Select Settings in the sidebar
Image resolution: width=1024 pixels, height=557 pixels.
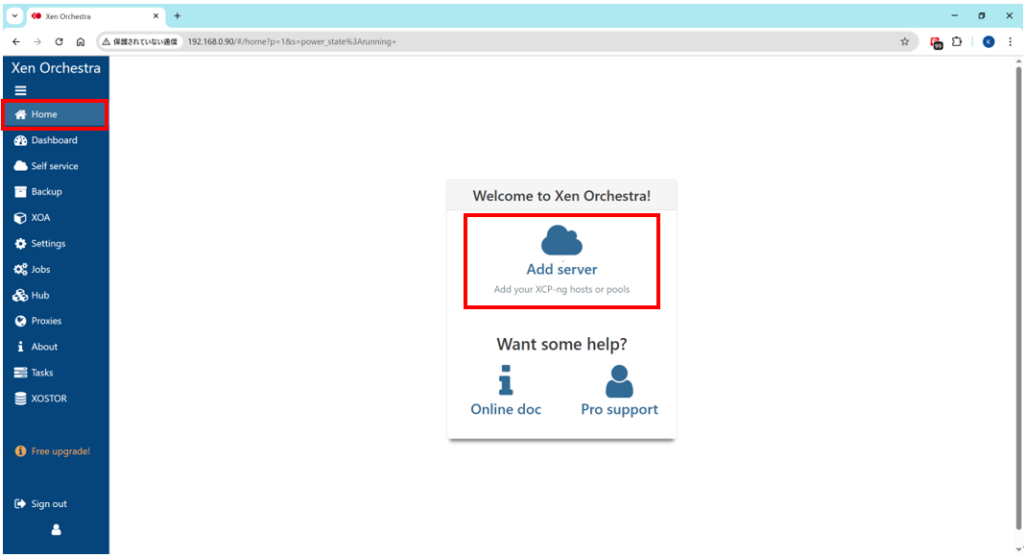click(48, 244)
